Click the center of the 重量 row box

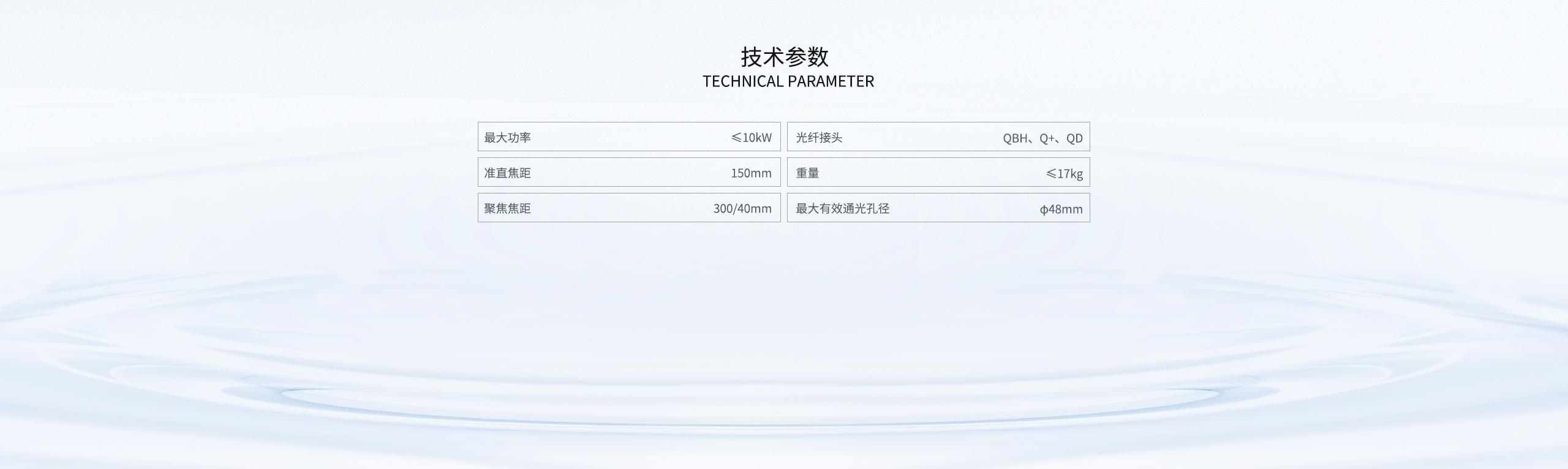coord(938,172)
